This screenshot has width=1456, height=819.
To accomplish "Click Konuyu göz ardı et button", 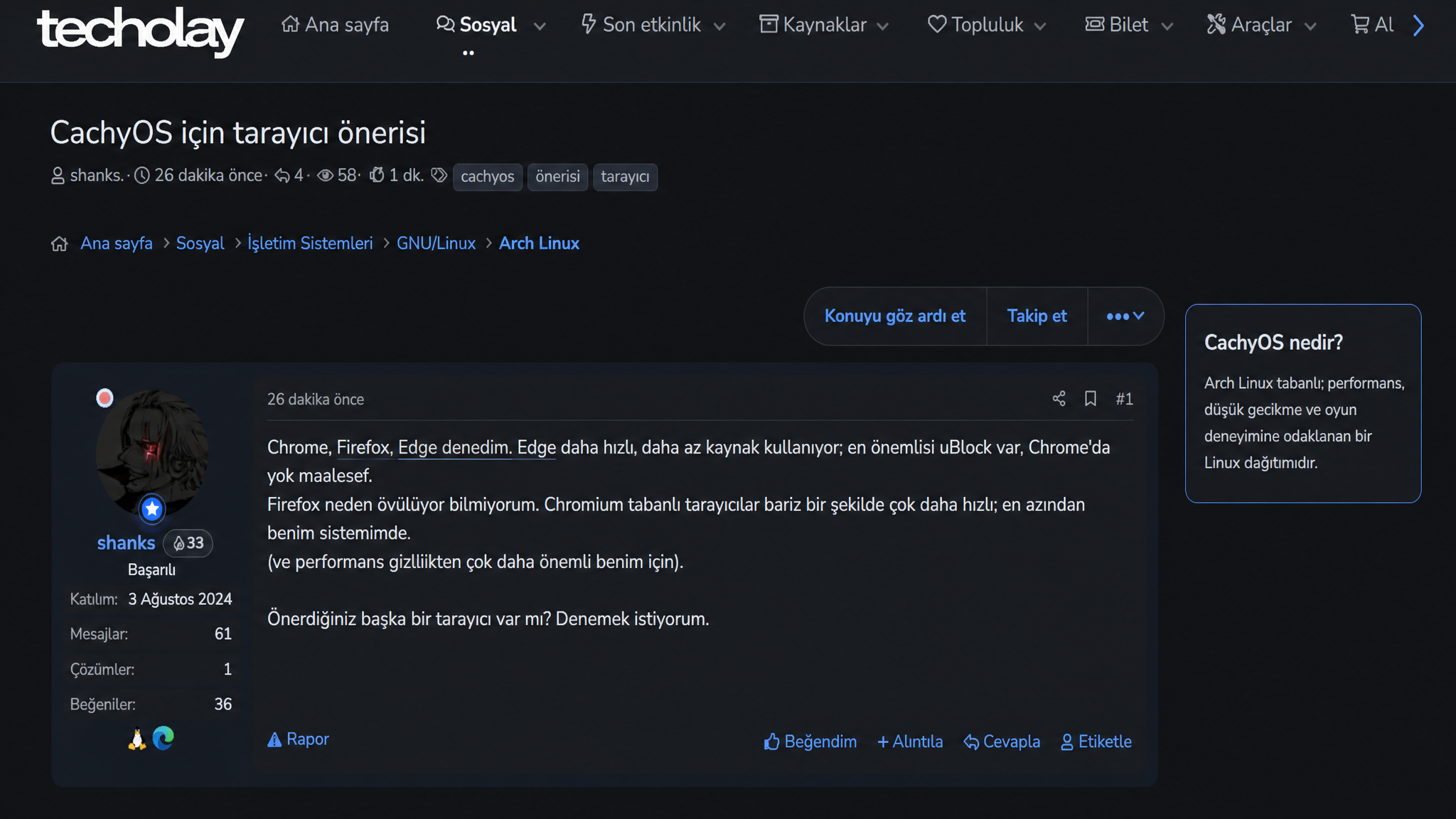I will 895,316.
